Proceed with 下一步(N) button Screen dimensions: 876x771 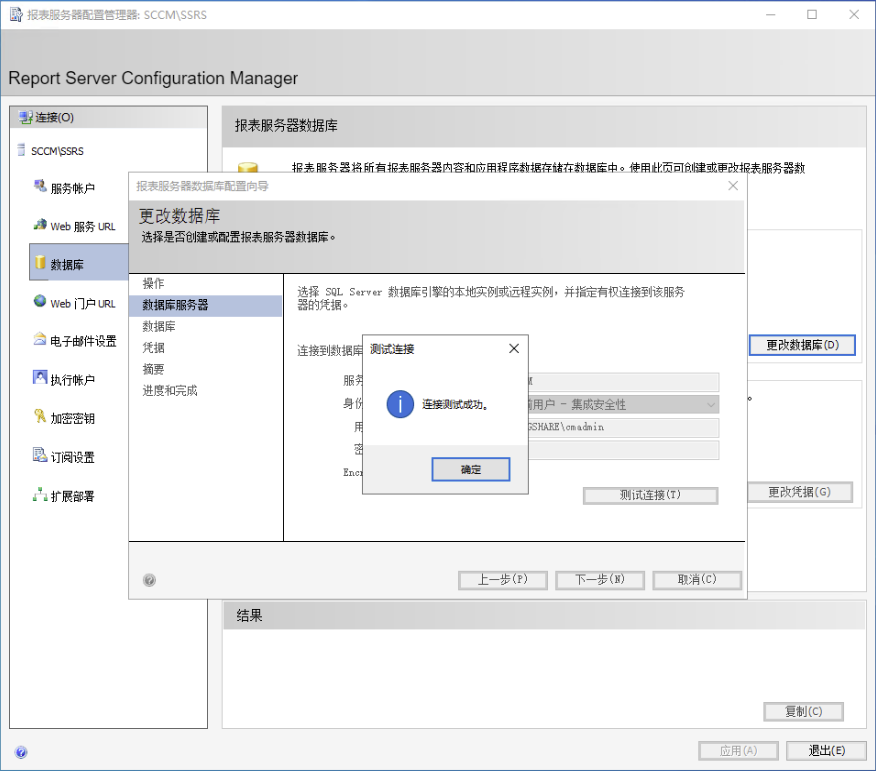tap(599, 580)
